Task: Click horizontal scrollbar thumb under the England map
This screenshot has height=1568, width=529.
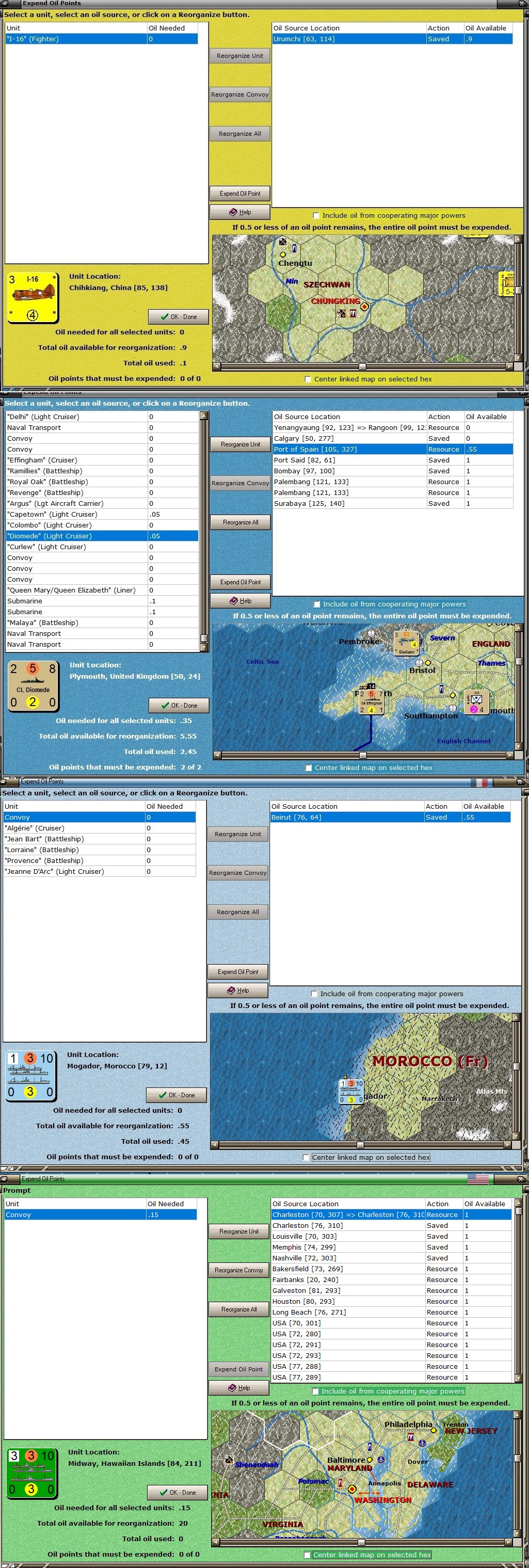Action: (x=363, y=756)
